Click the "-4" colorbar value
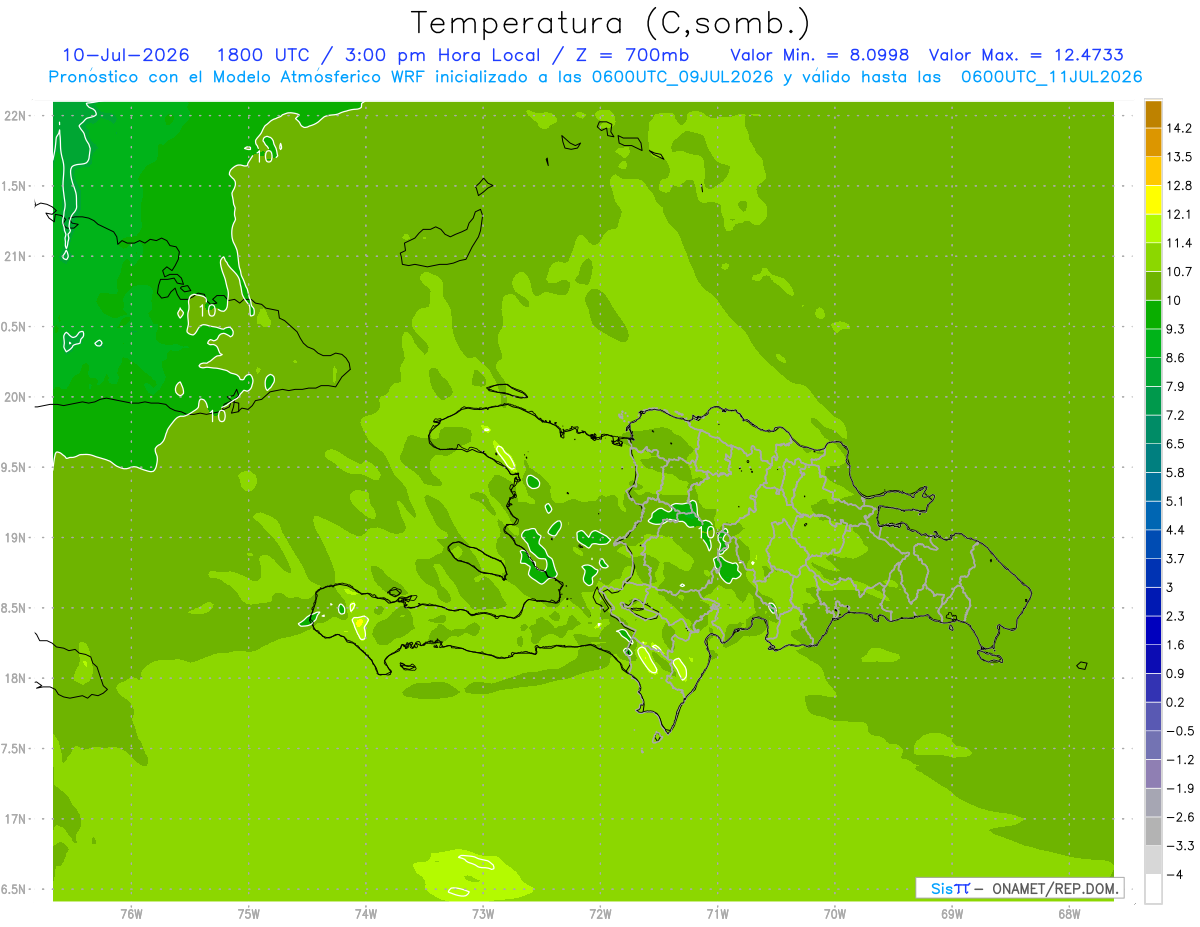Image resolution: width=1200 pixels, height=927 pixels. (1175, 875)
